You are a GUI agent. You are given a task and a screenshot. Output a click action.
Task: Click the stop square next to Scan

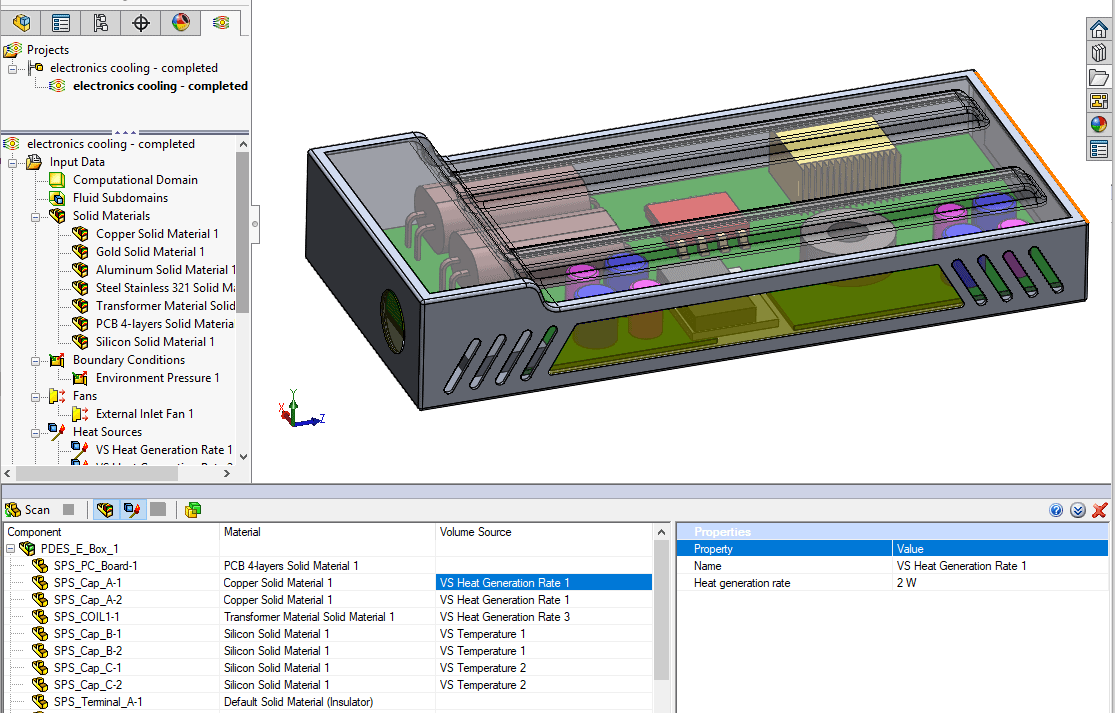click(x=68, y=510)
